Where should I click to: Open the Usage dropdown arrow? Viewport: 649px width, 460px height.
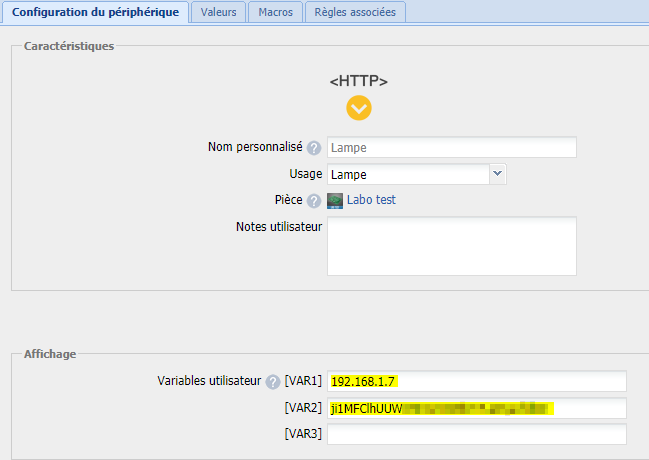(x=497, y=174)
